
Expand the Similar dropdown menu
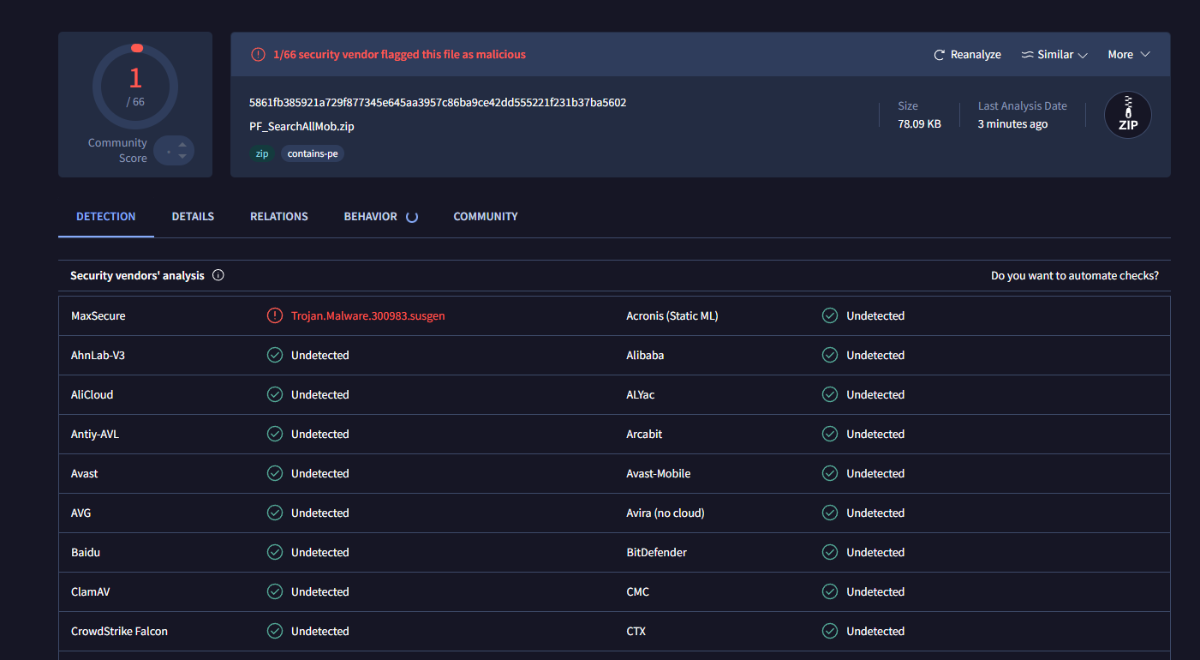1054,55
